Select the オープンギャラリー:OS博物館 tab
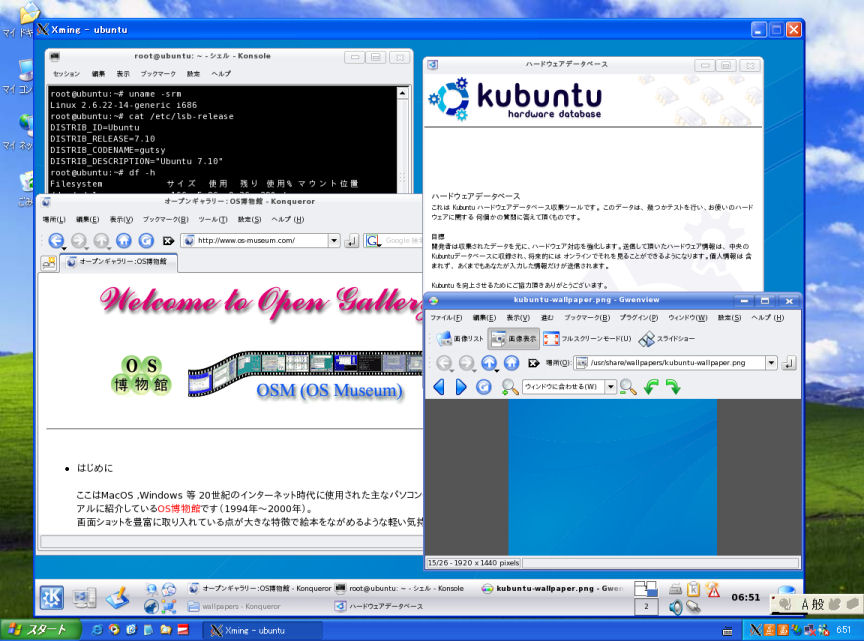Screen dimensions: 864x641 click(118, 262)
